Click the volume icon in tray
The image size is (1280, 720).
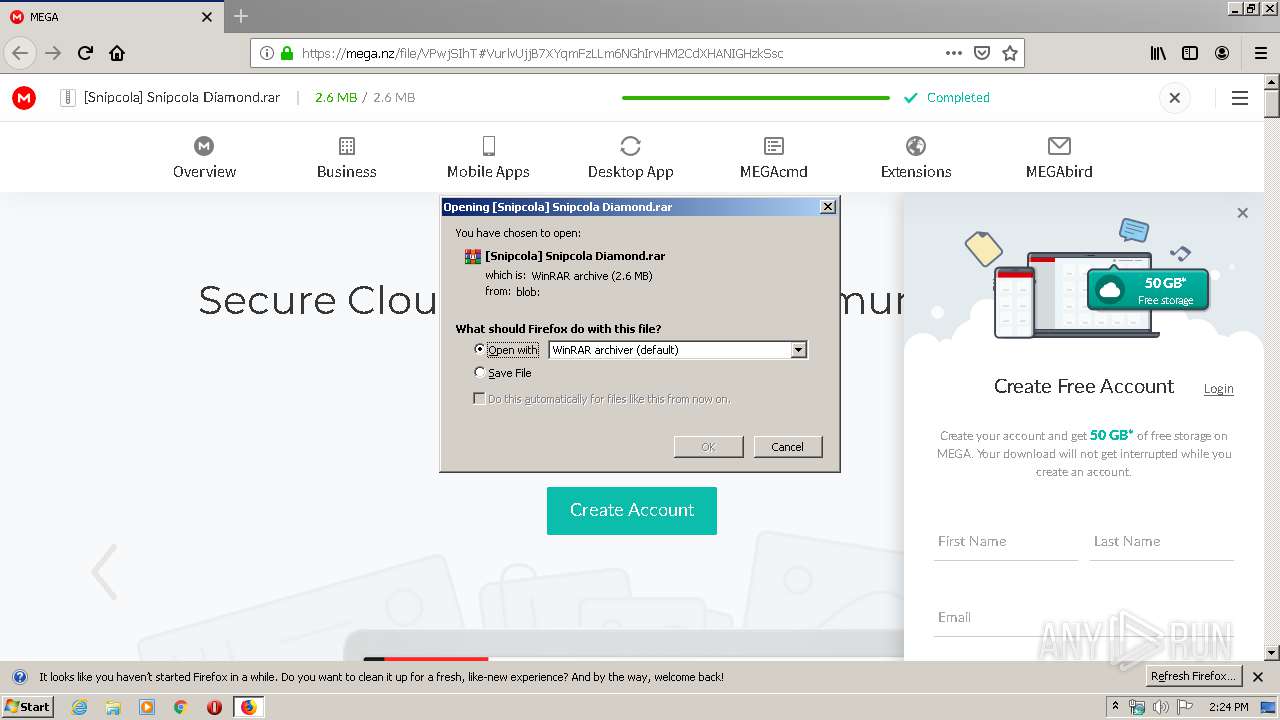tap(1161, 707)
